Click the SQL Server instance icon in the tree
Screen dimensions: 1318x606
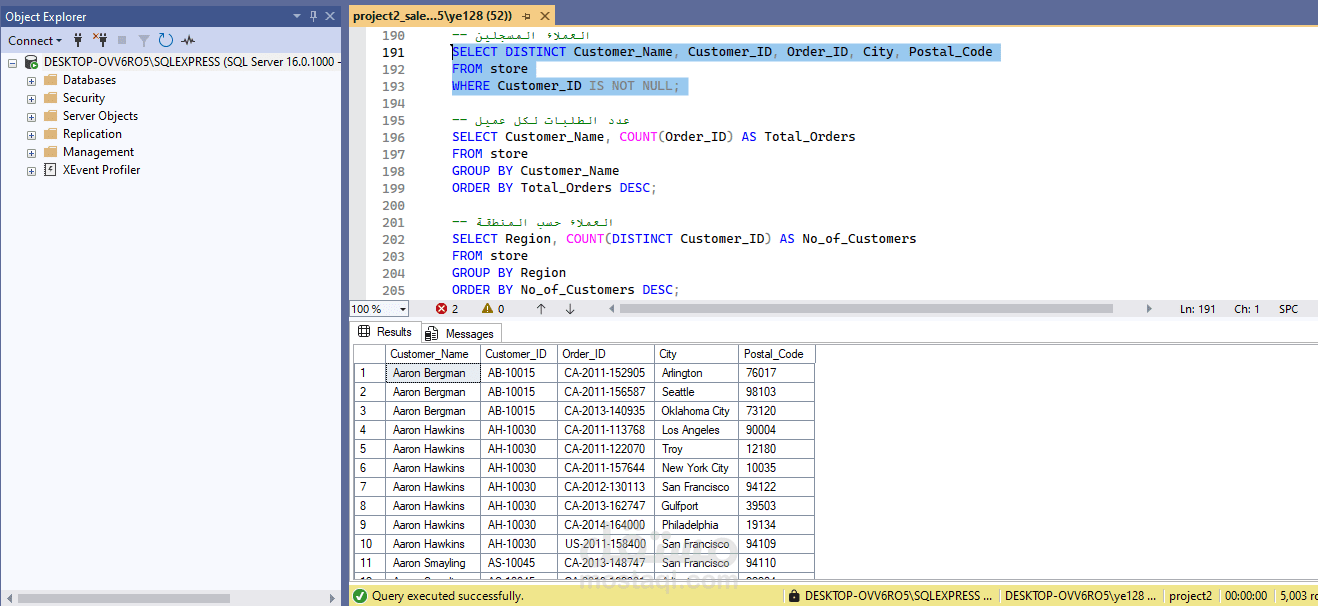click(x=31, y=62)
